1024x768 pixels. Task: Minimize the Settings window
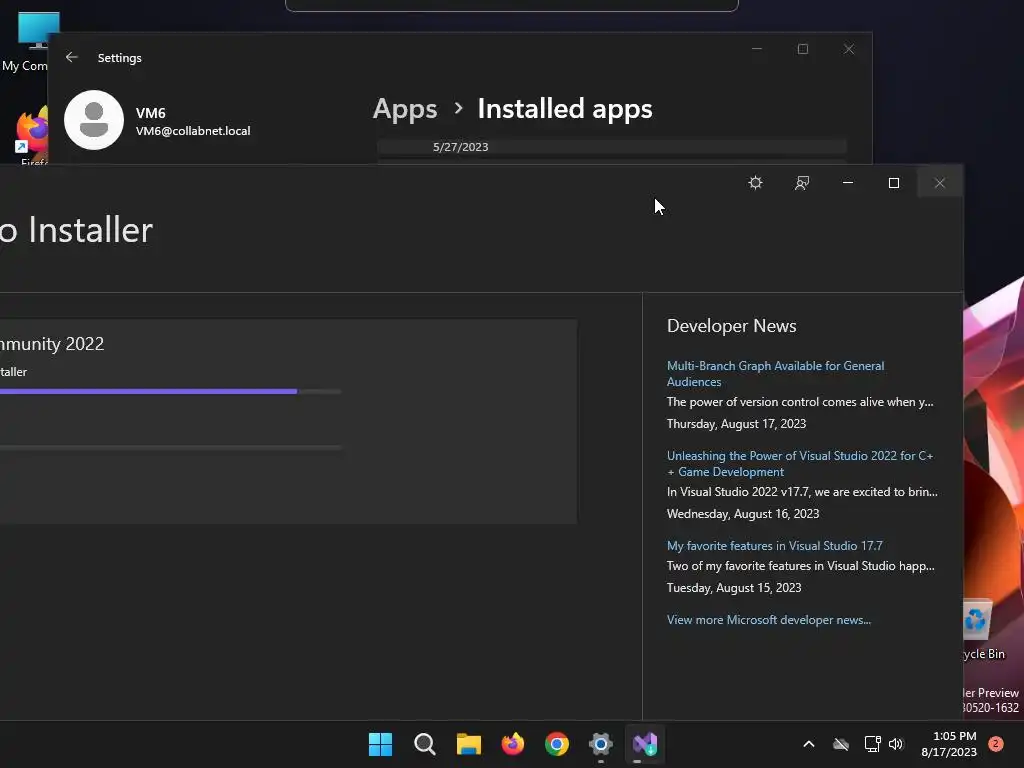pyautogui.click(x=757, y=49)
